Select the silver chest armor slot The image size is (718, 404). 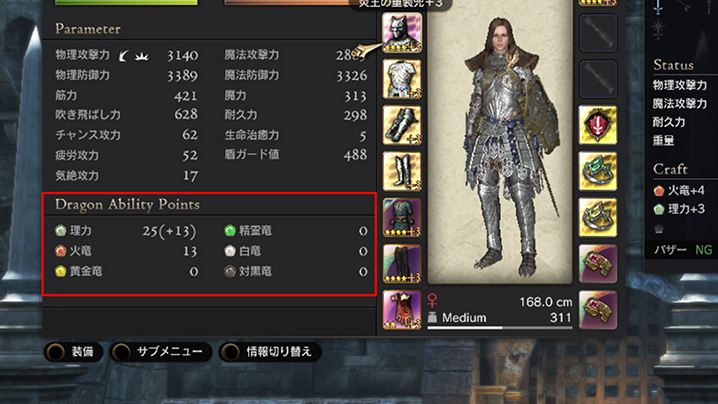pos(402,79)
